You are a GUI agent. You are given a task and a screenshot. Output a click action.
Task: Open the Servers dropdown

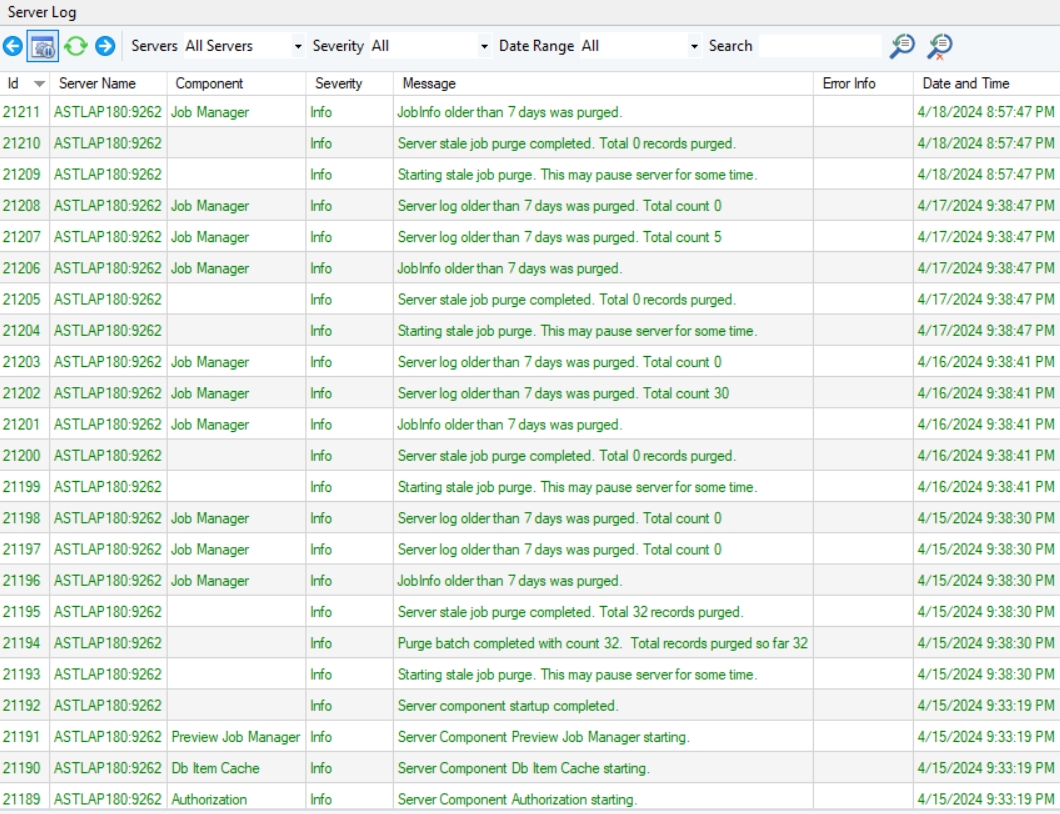pyautogui.click(x=297, y=46)
